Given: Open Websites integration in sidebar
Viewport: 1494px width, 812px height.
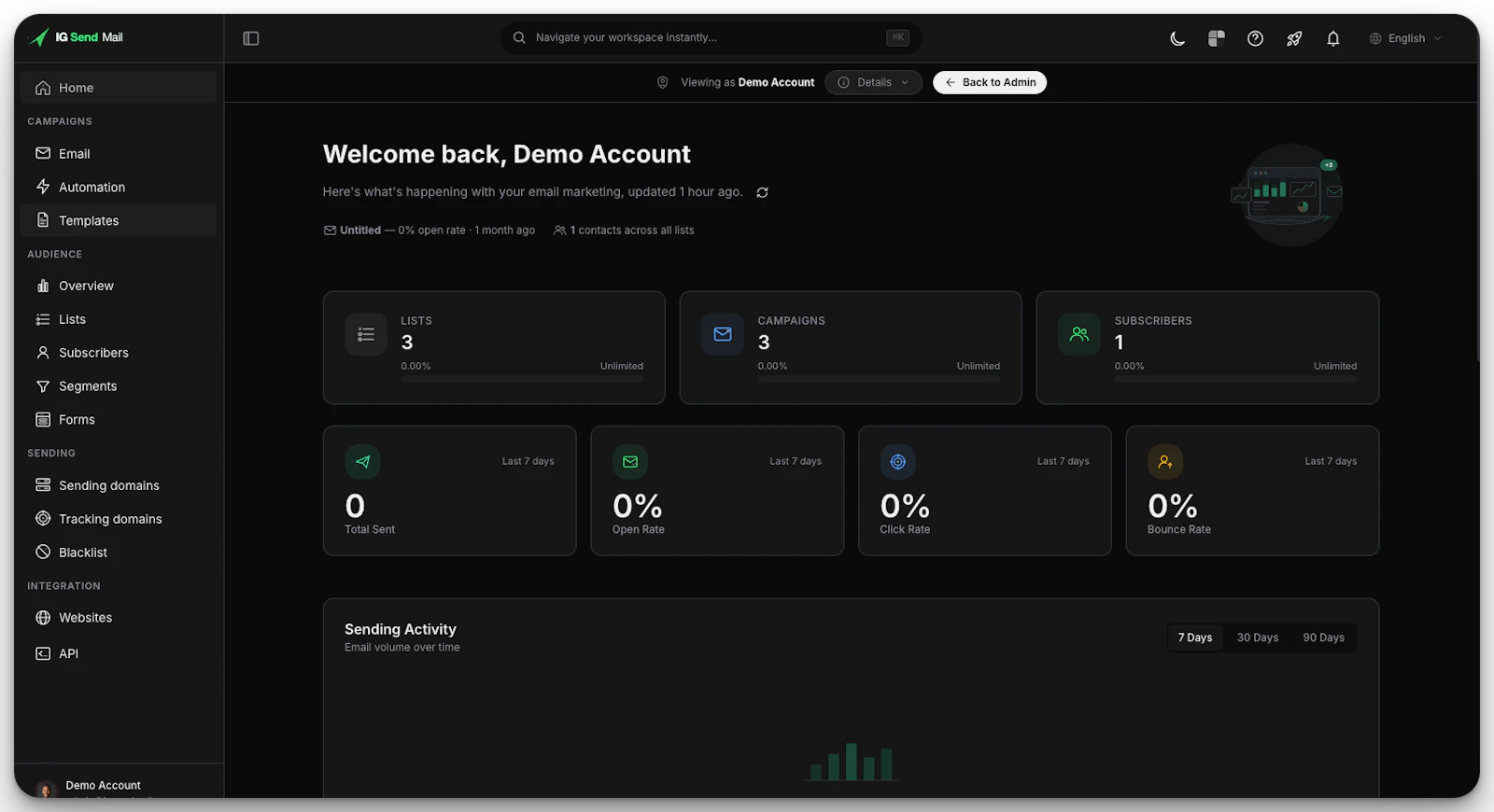Looking at the screenshot, I should click(119, 618).
